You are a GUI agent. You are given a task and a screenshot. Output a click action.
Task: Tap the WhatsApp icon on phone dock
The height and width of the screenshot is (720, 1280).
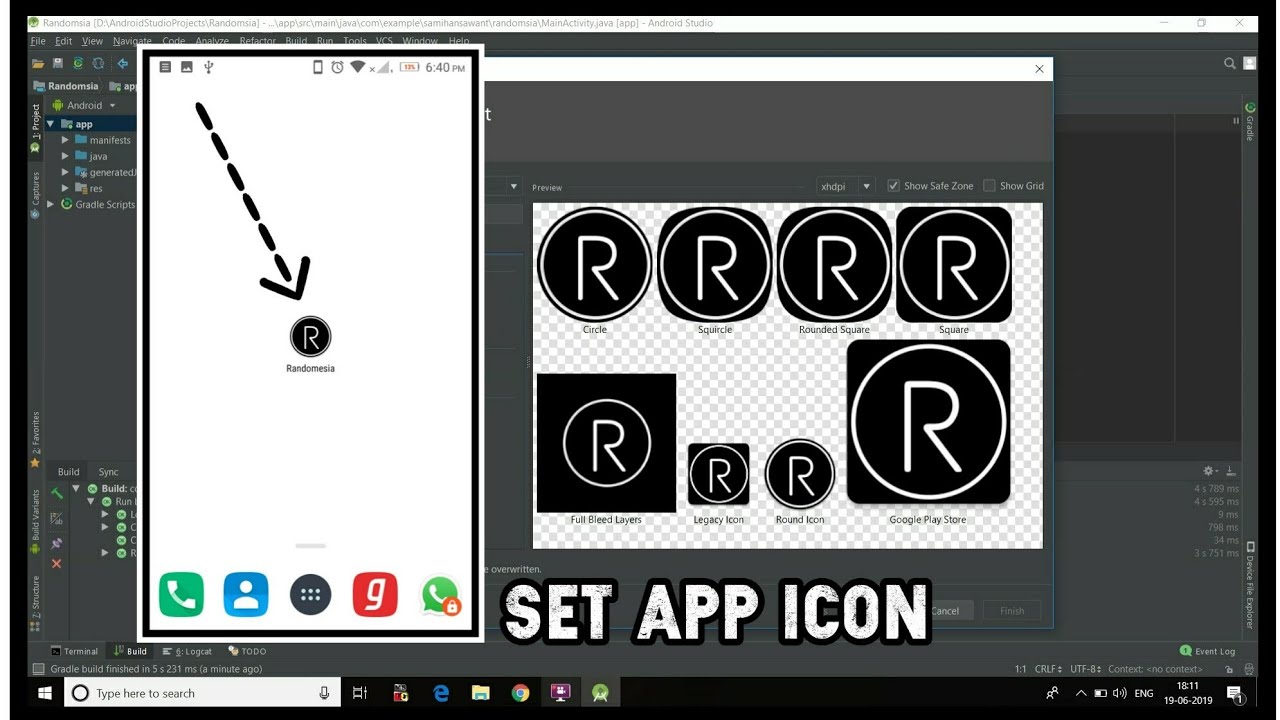point(440,594)
